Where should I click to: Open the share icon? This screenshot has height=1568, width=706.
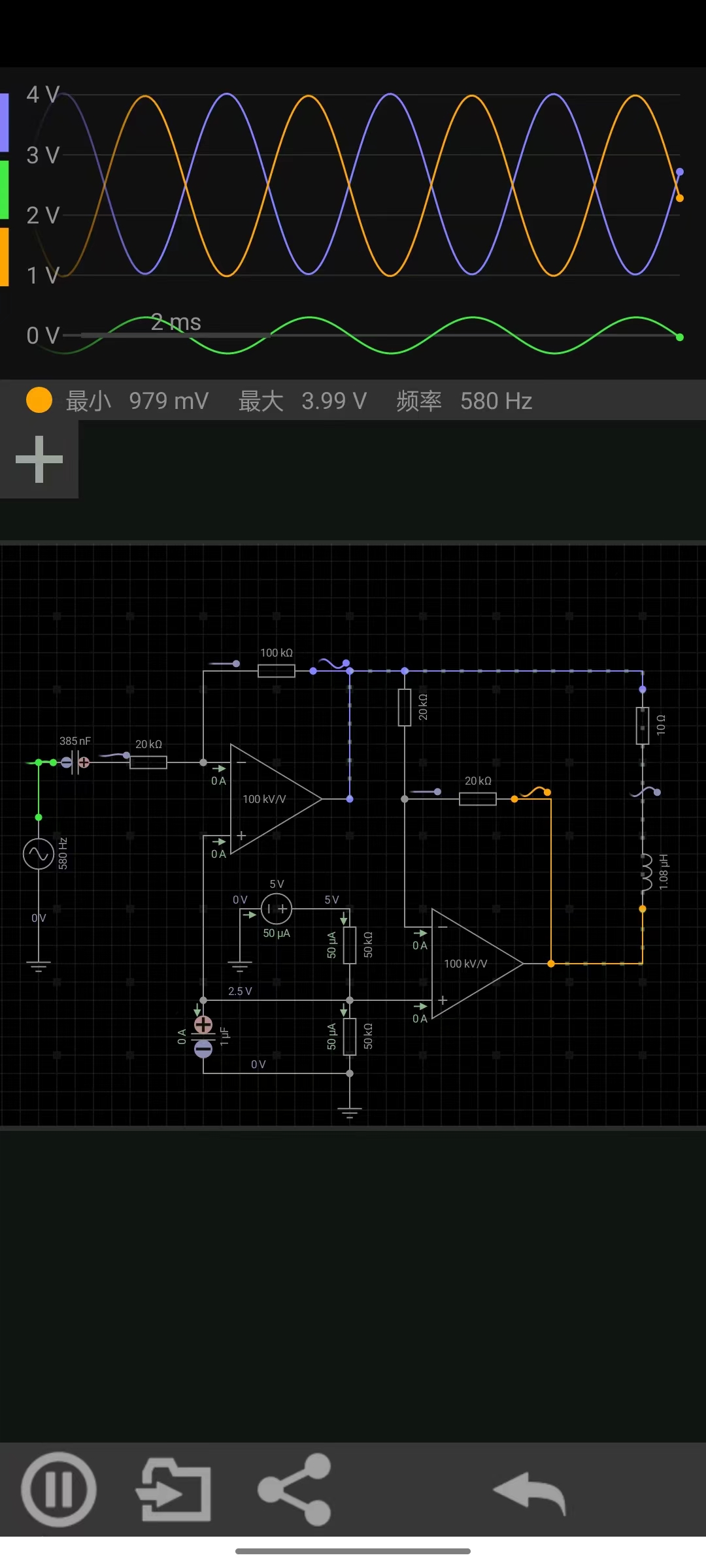click(295, 1489)
